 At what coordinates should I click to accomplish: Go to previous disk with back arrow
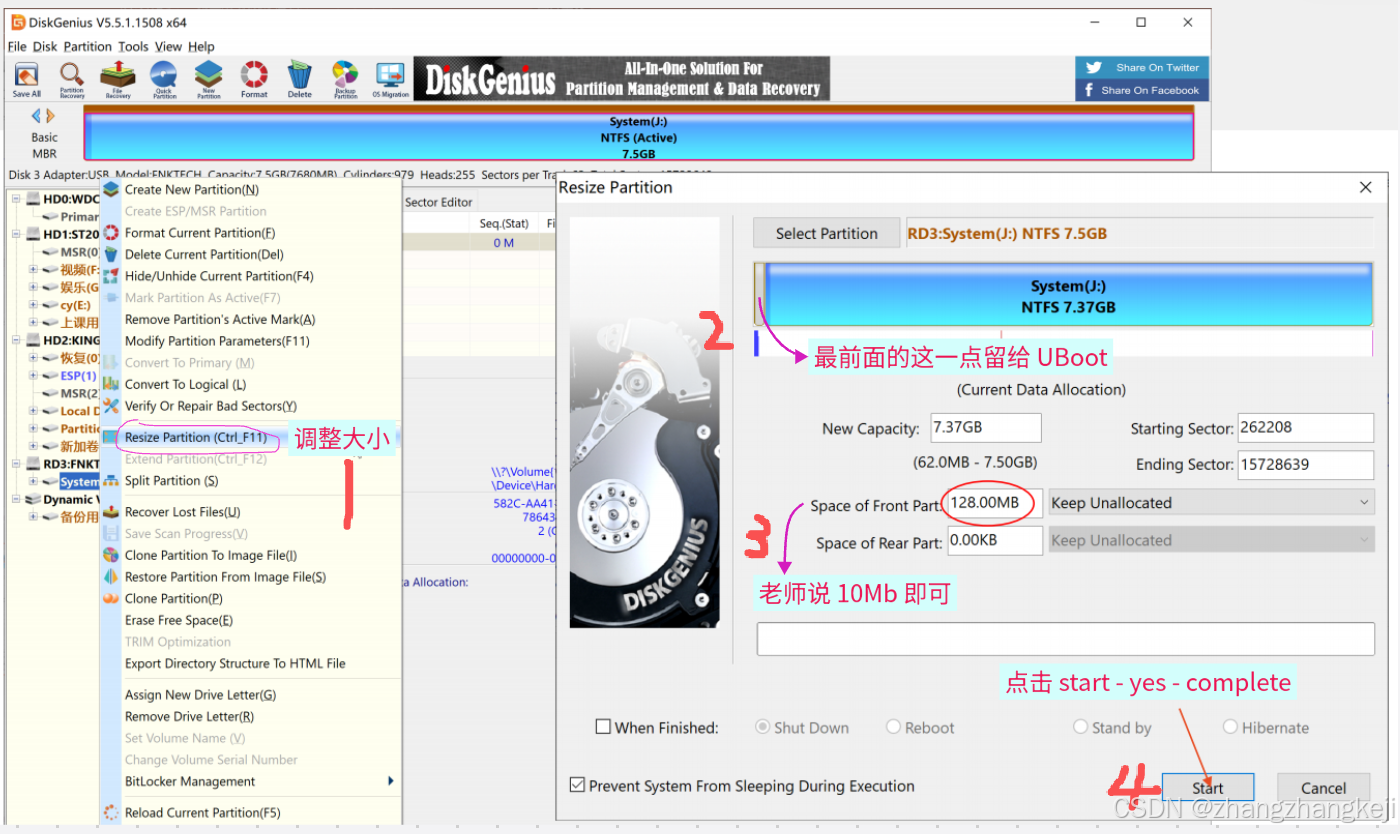point(37,116)
